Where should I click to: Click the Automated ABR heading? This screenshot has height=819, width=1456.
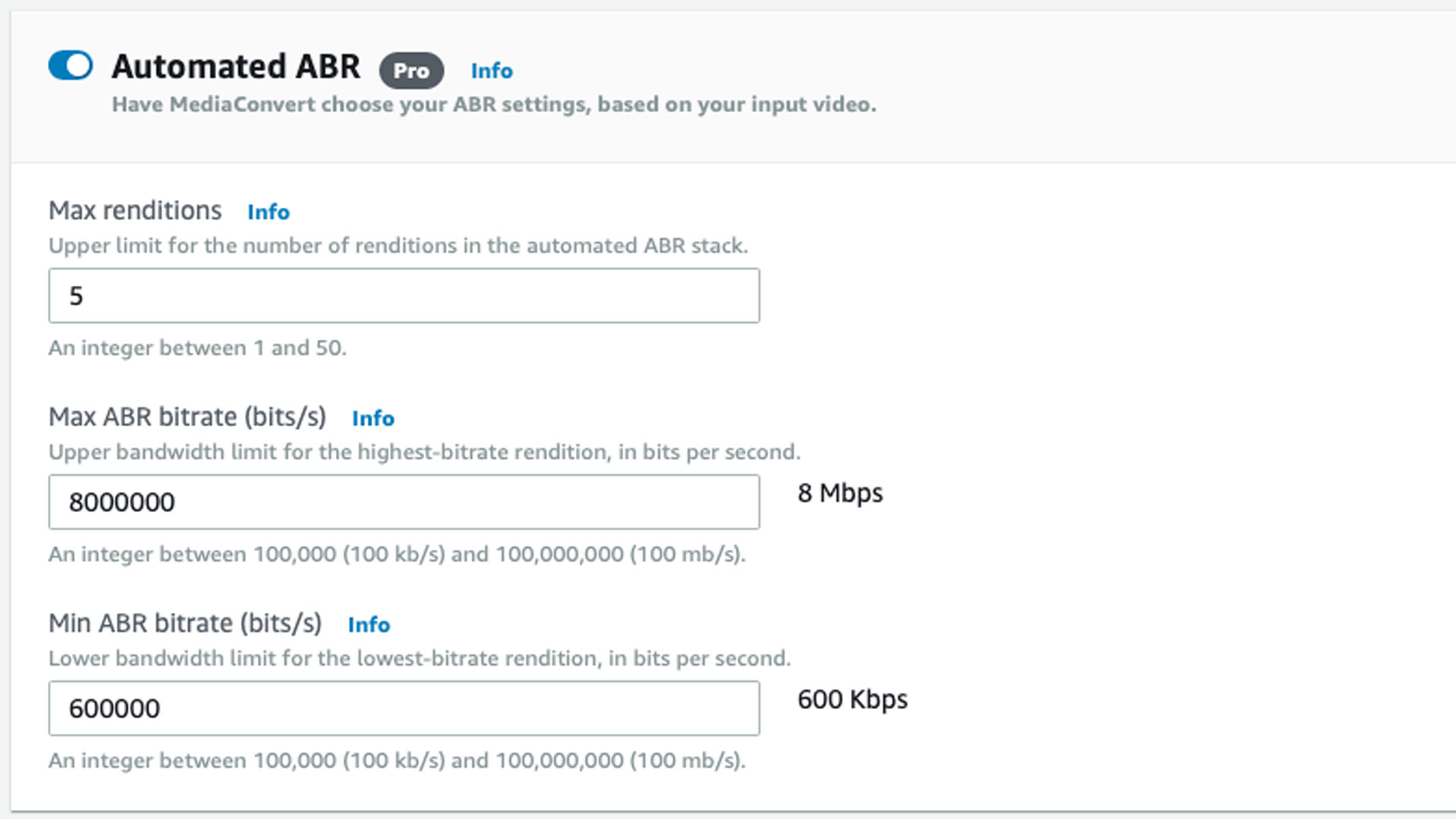236,67
